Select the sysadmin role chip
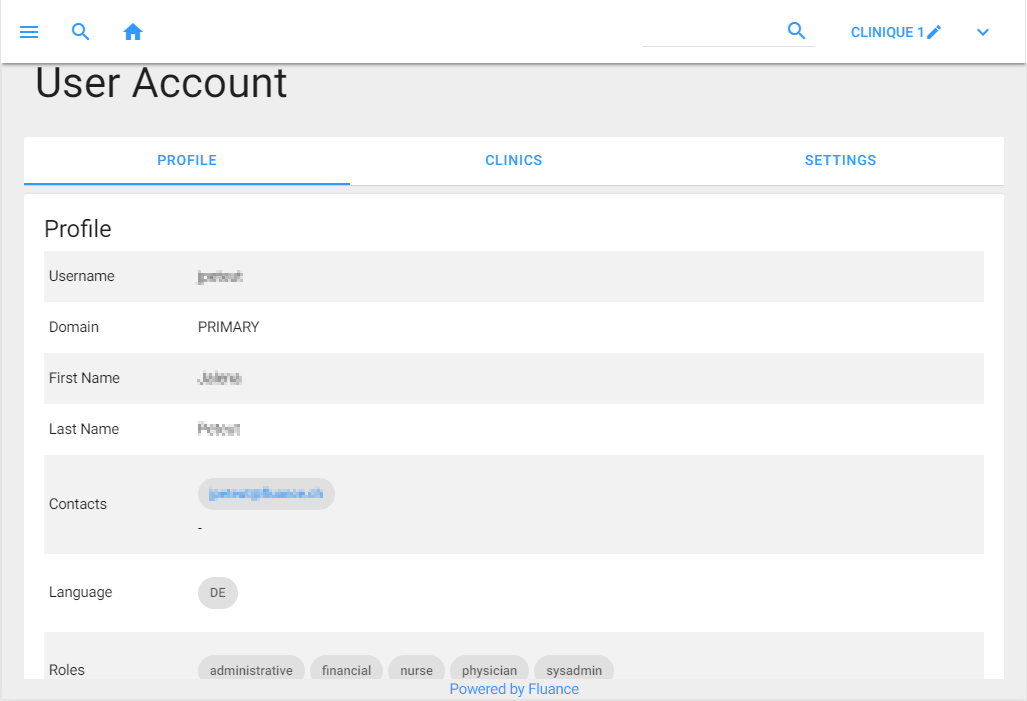1027x701 pixels. (x=574, y=670)
